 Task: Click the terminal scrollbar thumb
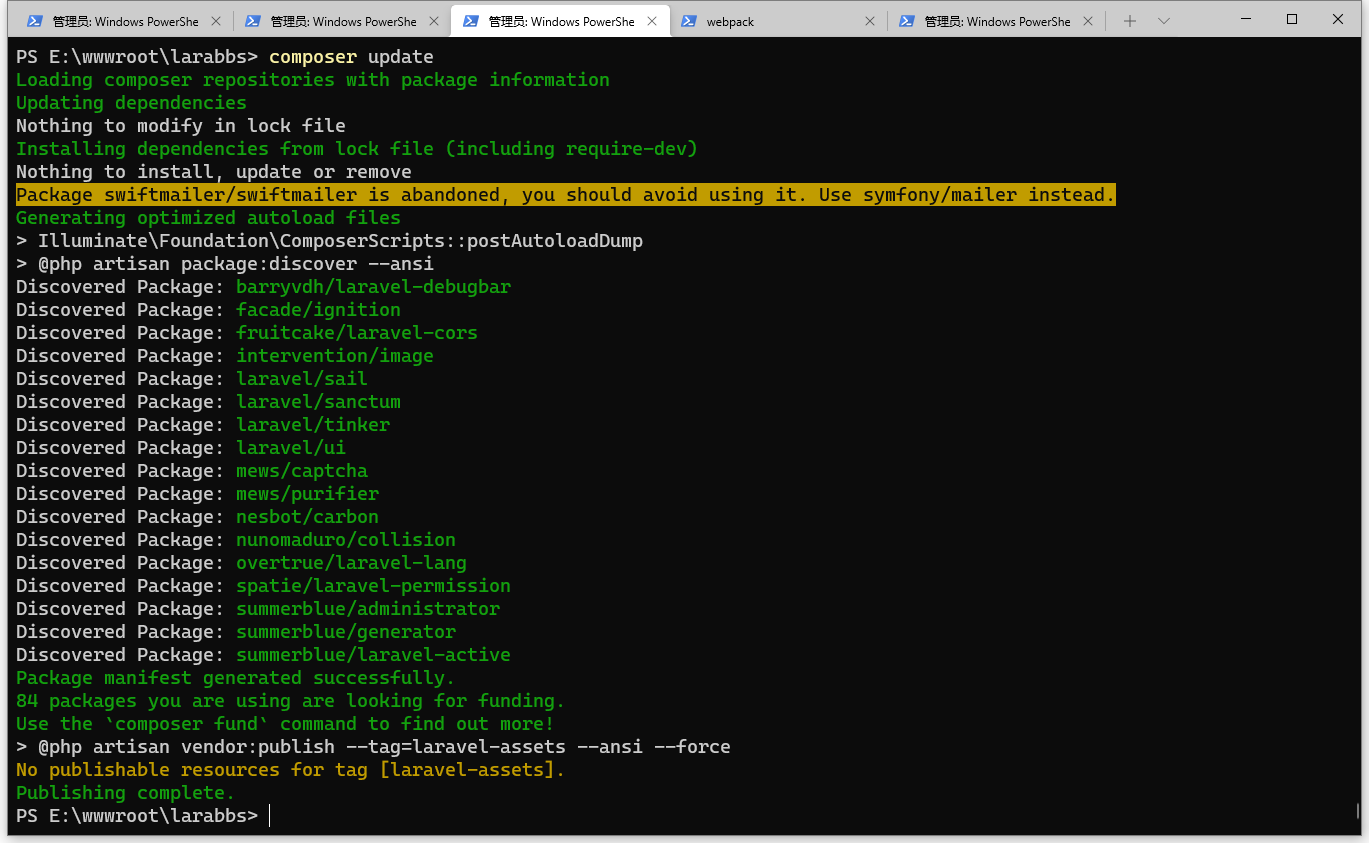pyautogui.click(x=1356, y=810)
